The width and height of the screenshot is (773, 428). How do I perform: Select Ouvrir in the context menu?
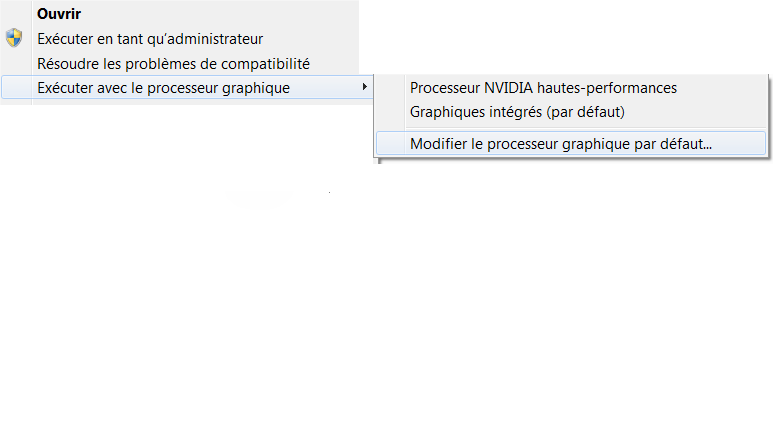click(180, 13)
